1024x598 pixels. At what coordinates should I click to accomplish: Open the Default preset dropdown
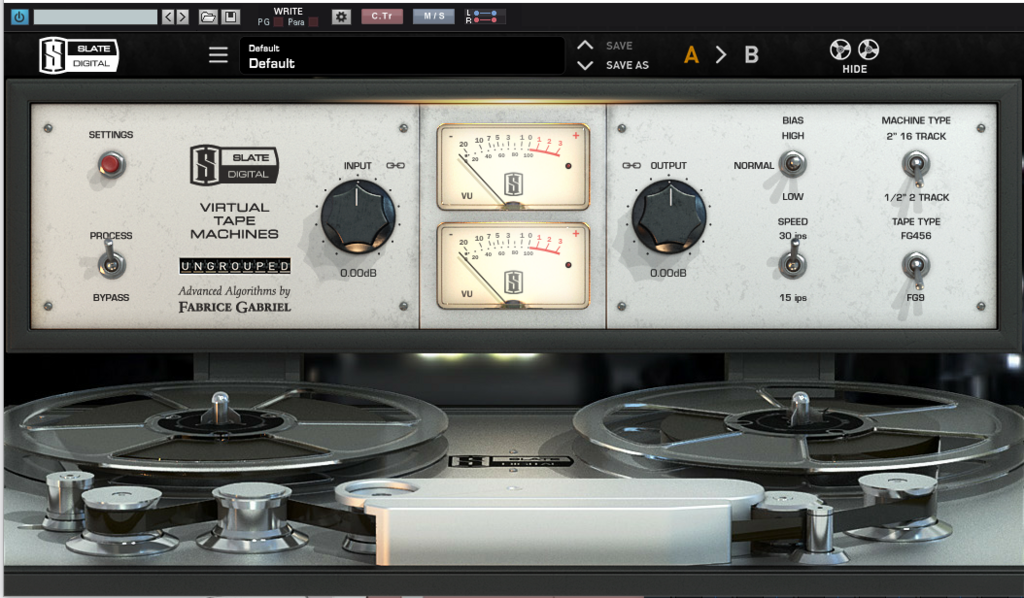coord(402,55)
